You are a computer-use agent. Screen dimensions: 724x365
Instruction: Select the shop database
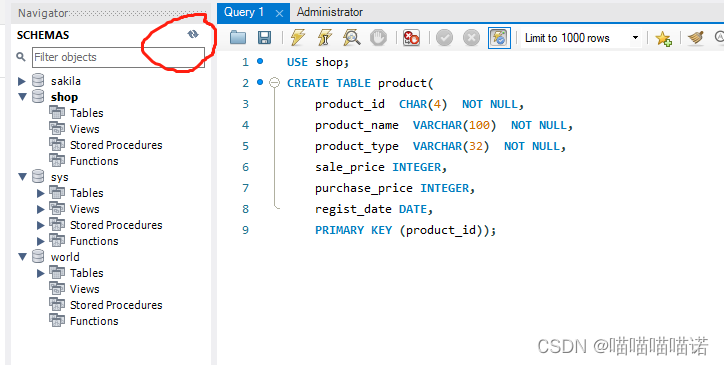click(x=64, y=97)
